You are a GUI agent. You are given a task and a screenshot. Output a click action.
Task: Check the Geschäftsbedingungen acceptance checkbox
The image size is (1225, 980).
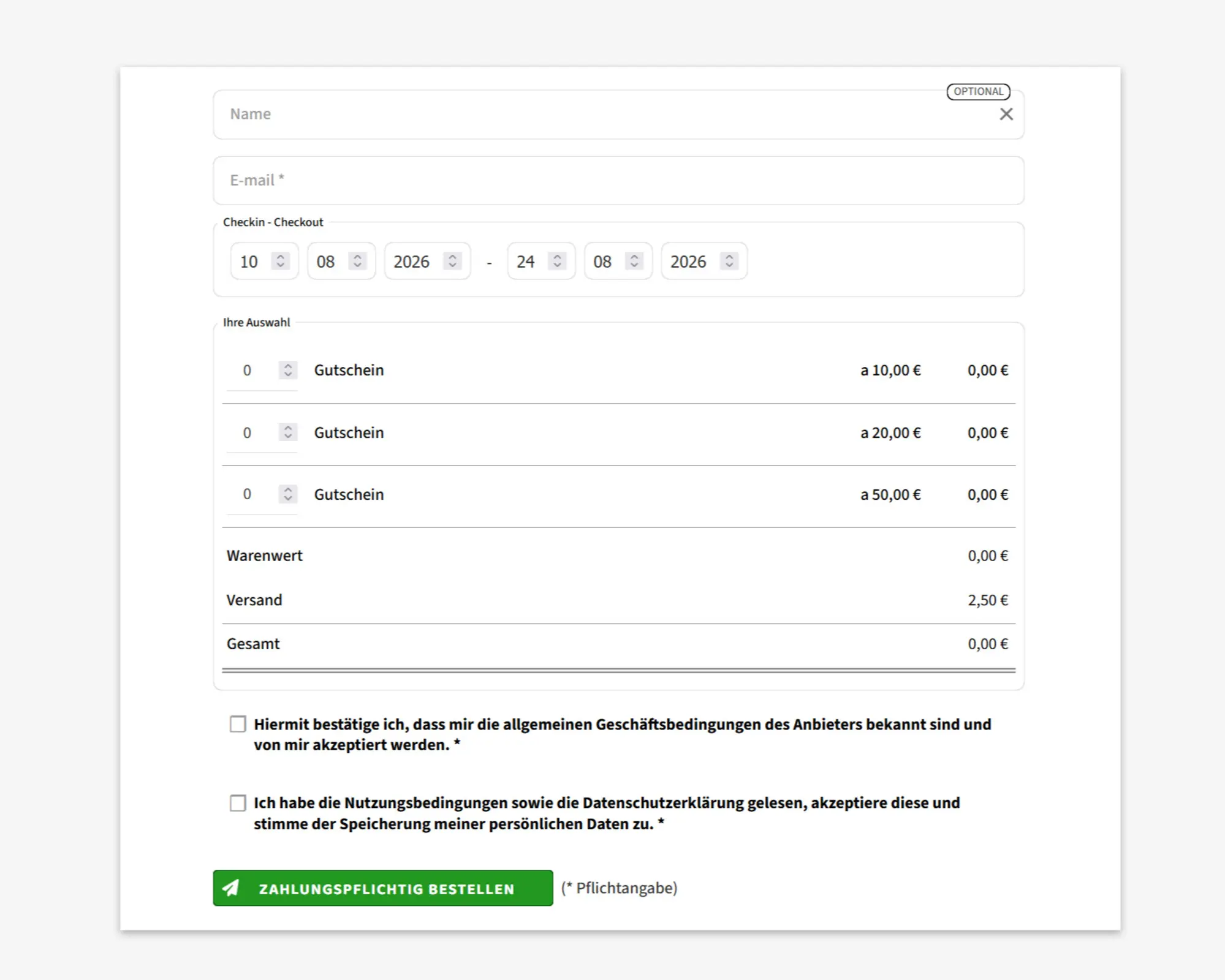coord(238,724)
